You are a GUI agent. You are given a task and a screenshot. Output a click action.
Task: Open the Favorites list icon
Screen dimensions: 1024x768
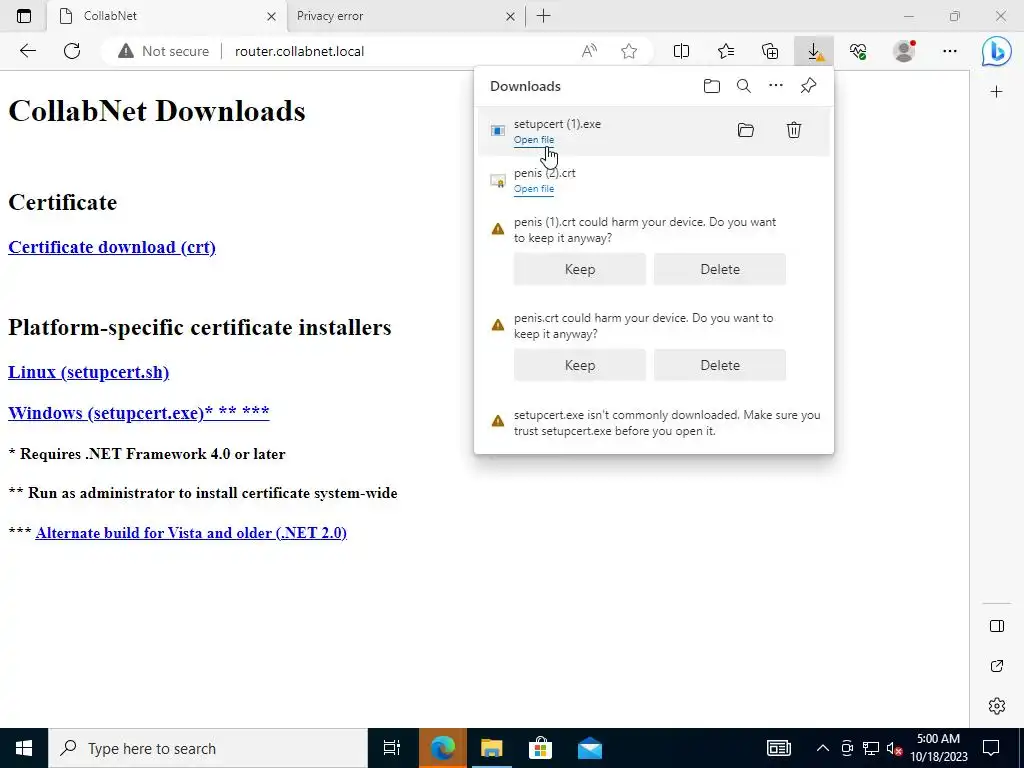[726, 51]
